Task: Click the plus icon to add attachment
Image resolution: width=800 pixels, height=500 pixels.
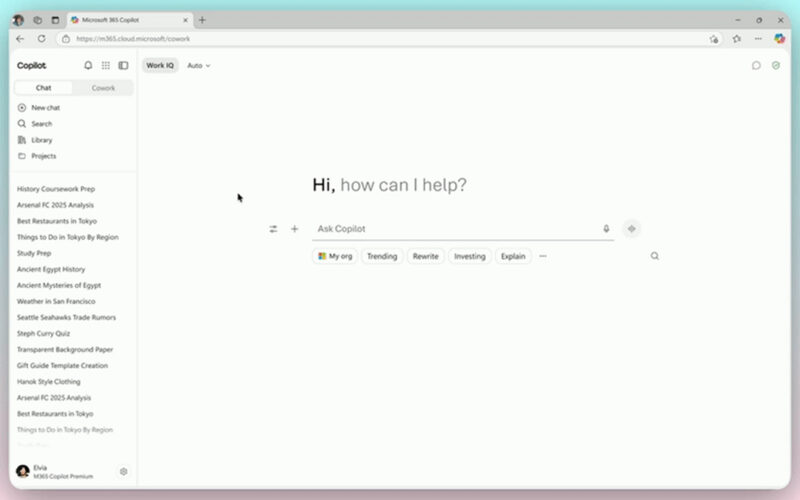Action: (294, 229)
